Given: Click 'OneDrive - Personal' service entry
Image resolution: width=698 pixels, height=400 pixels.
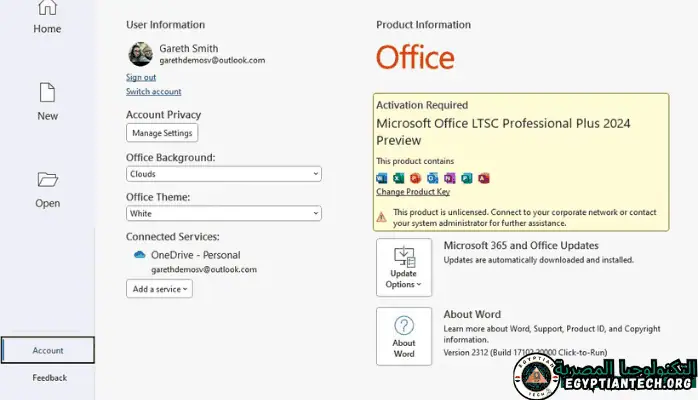Looking at the screenshot, I should (195, 255).
